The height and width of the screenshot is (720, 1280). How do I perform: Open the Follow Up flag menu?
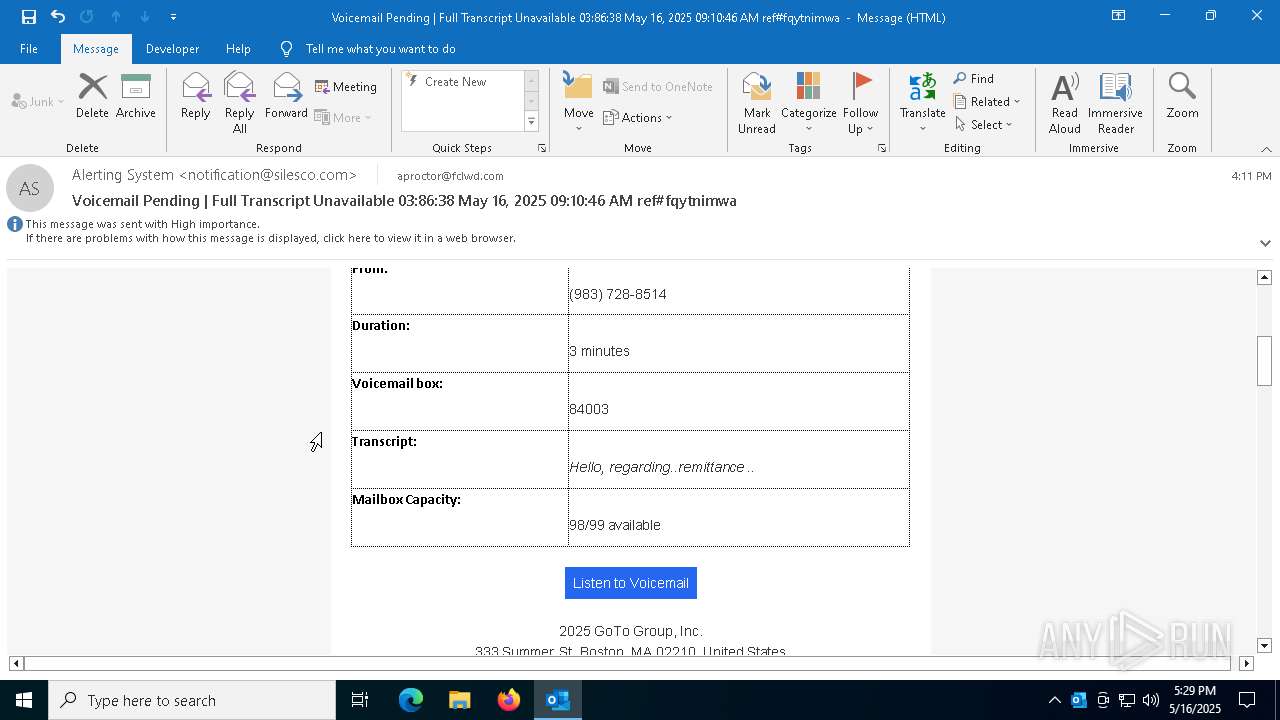coord(860,102)
